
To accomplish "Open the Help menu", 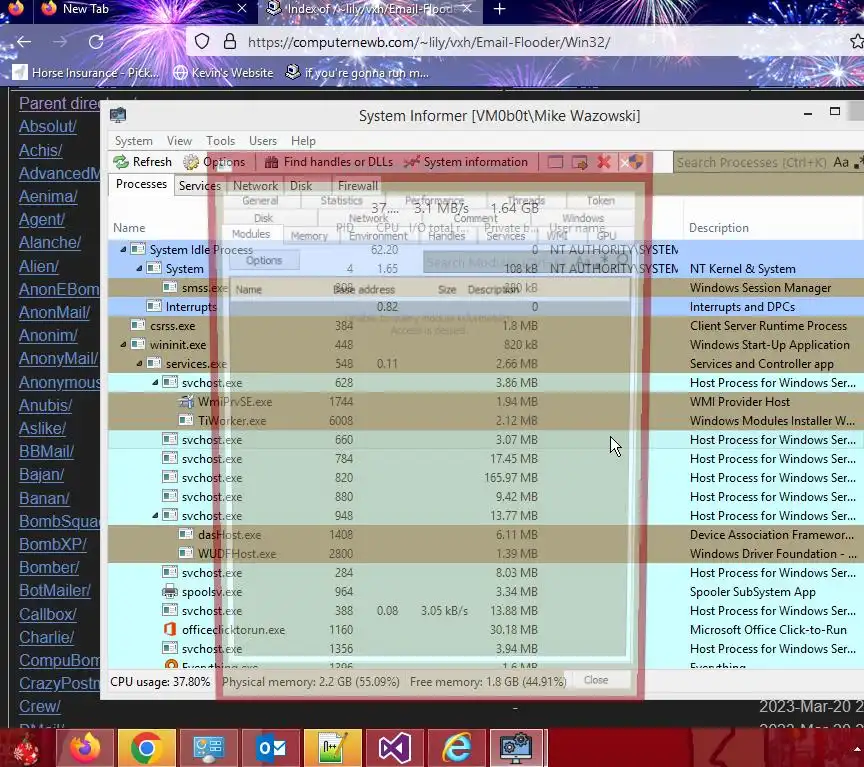I will (x=303, y=141).
